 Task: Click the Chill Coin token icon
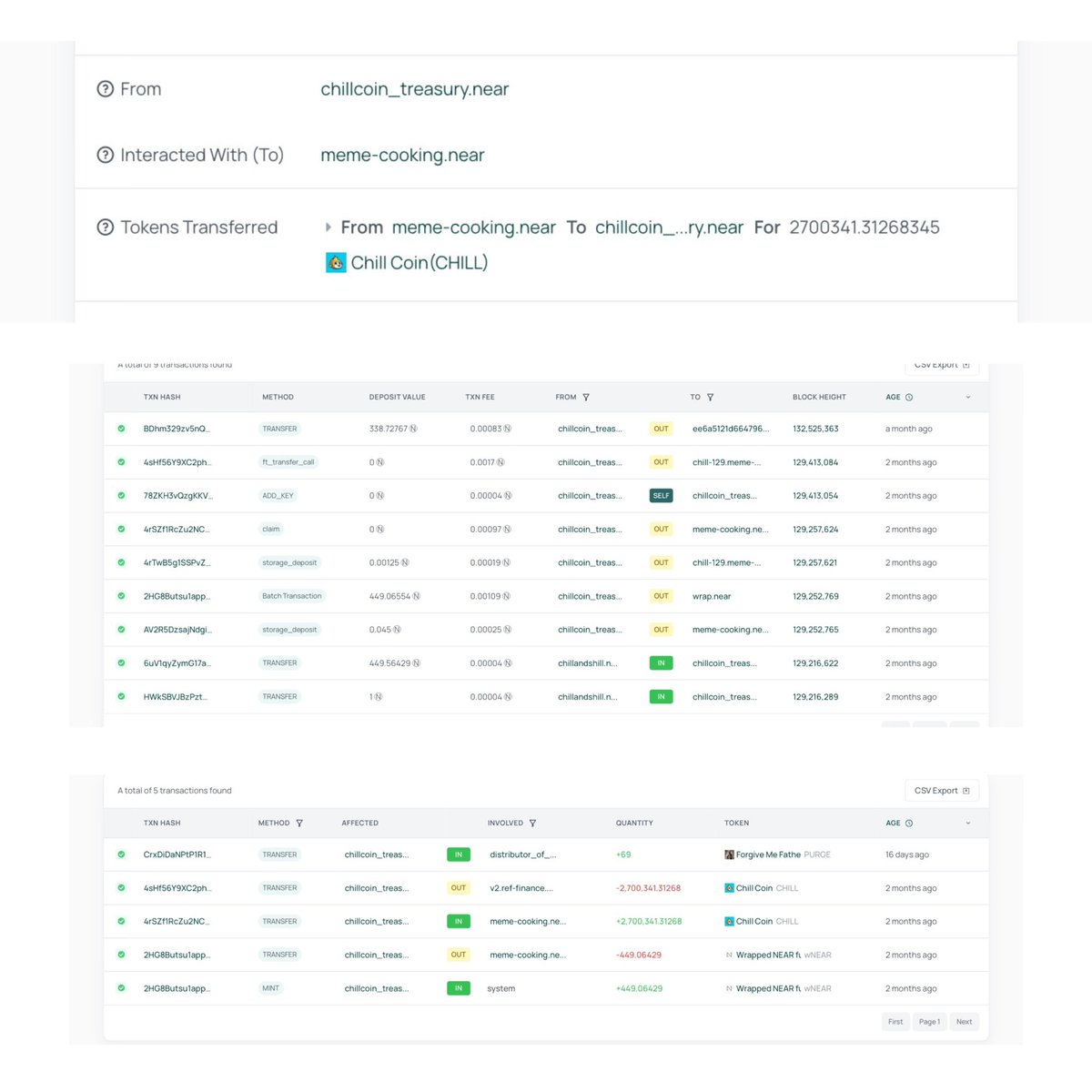(x=336, y=262)
